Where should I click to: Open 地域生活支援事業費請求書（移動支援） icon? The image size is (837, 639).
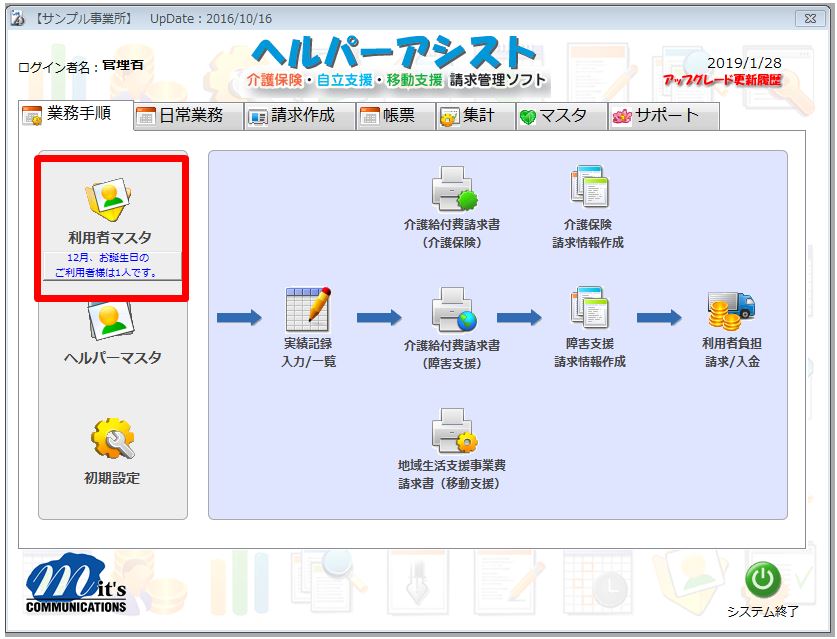coord(452,432)
